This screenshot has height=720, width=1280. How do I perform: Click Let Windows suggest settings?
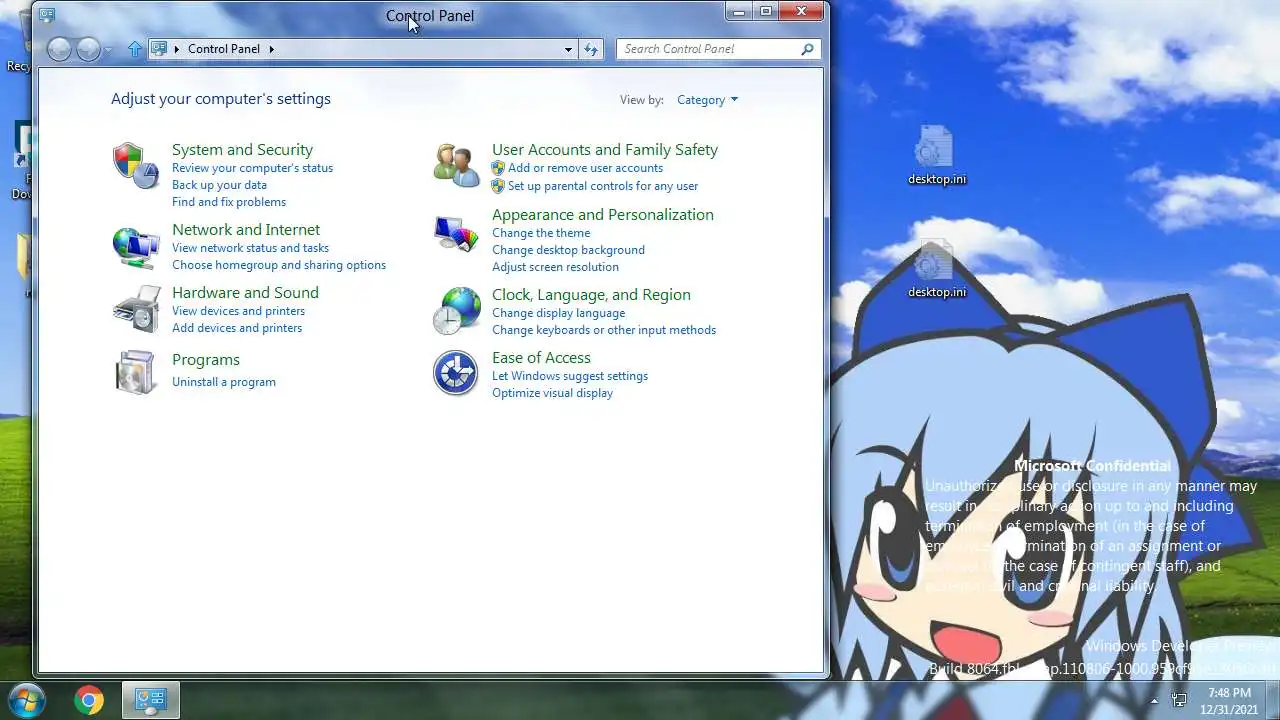570,376
